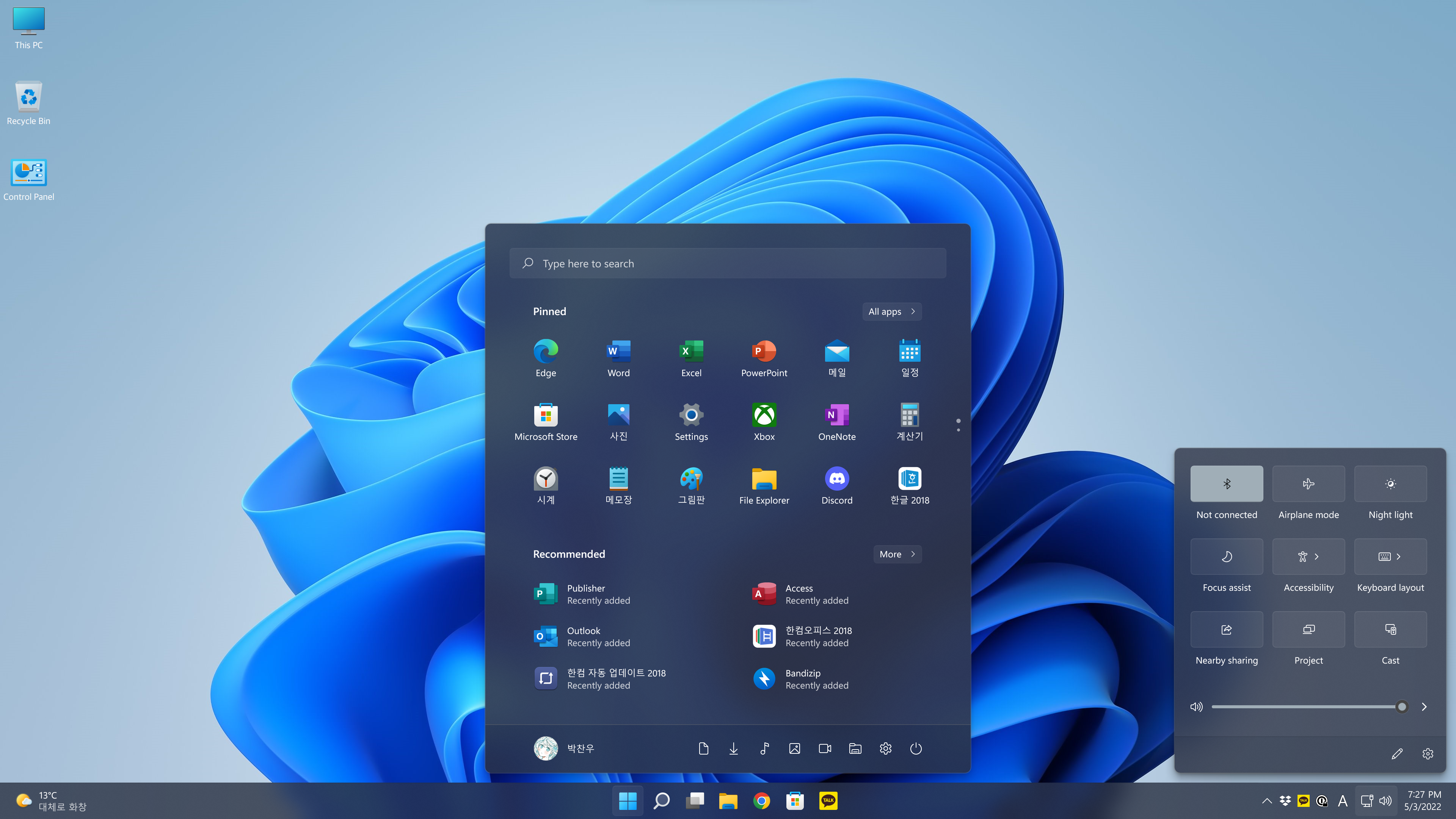Open OneNote pinned app
1456x819 pixels.
click(837, 422)
